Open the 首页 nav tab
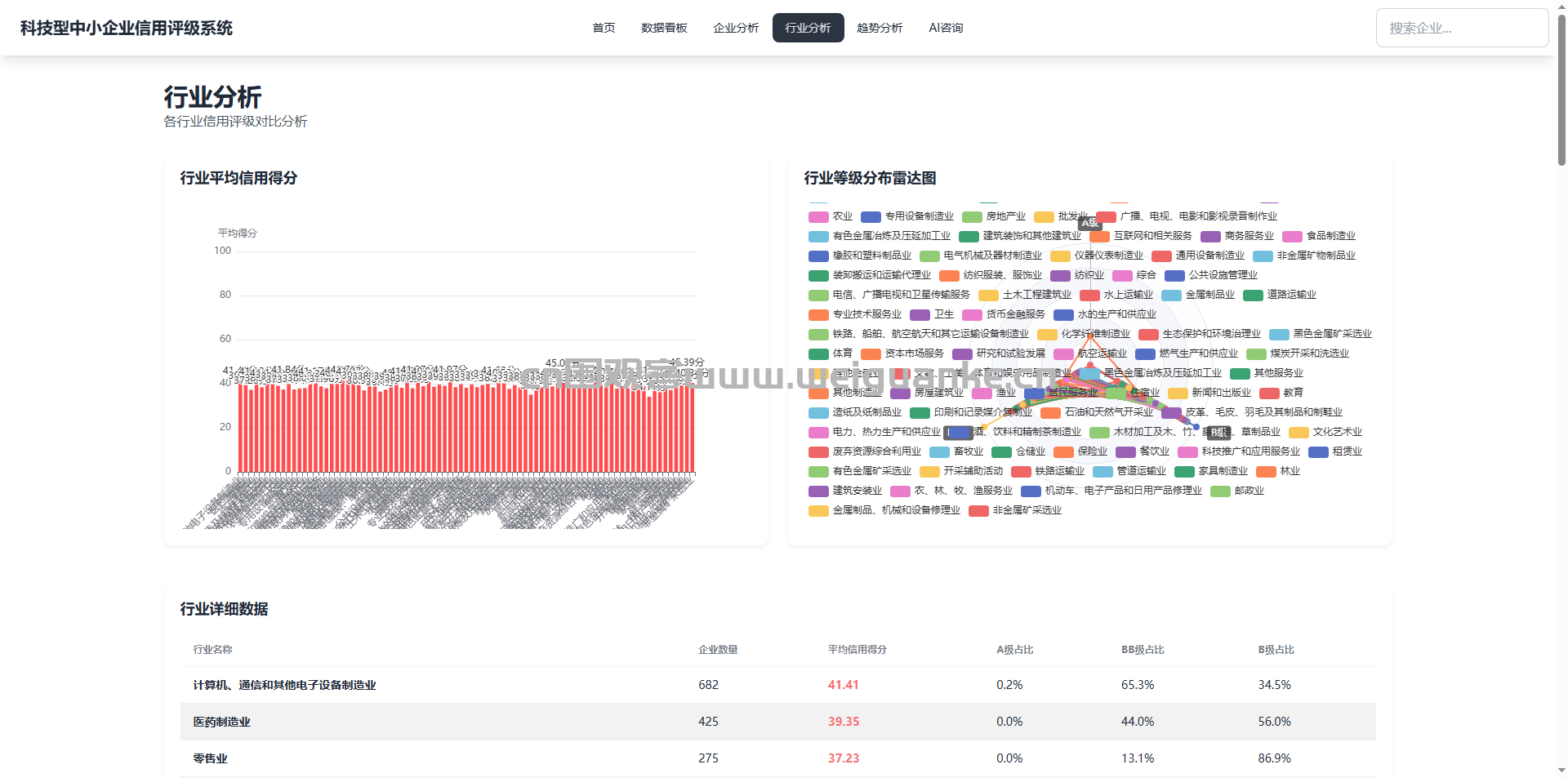Viewport: 1568px width, 778px height. (x=604, y=28)
